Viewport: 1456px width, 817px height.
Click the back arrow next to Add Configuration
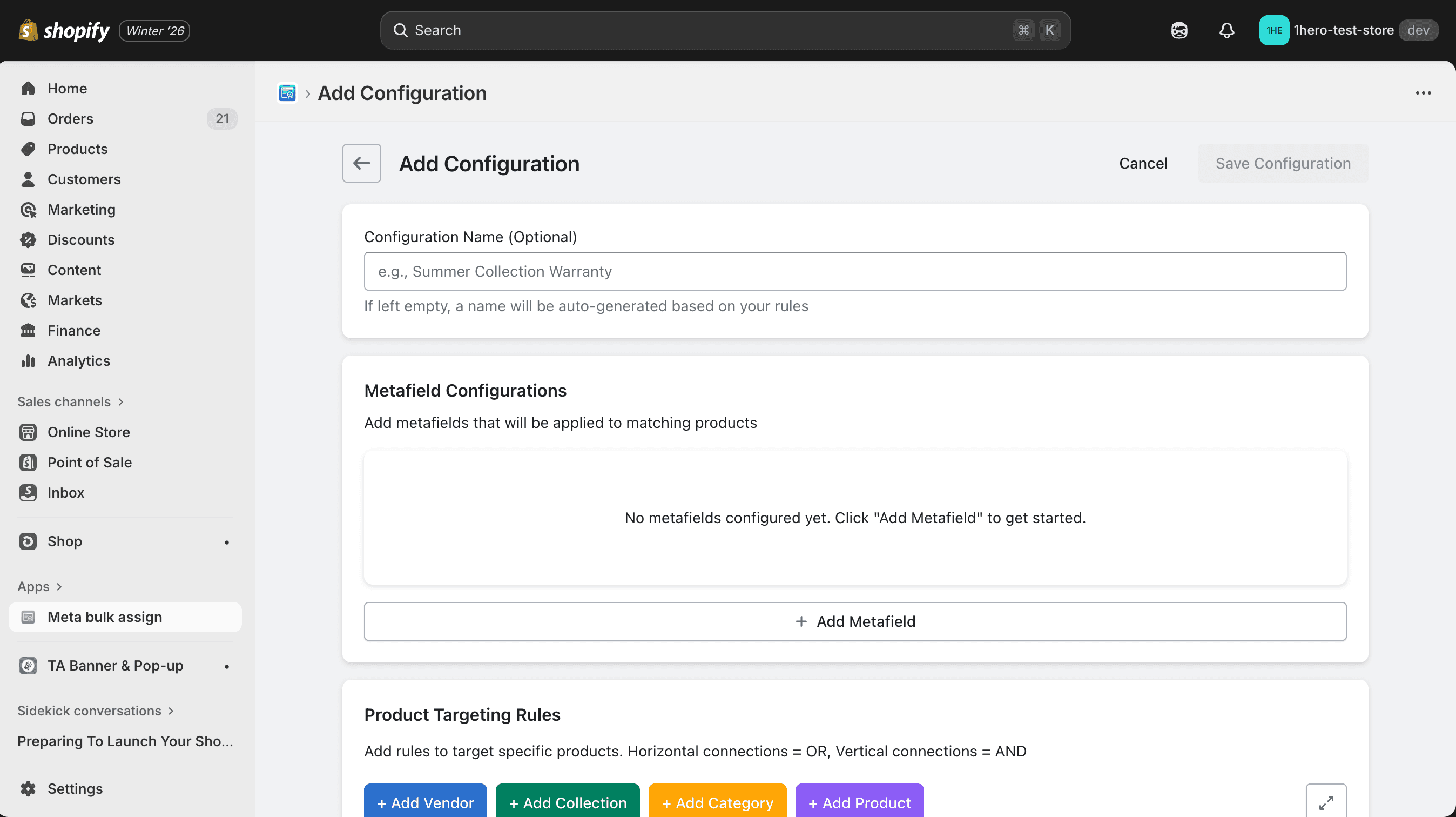pos(361,163)
